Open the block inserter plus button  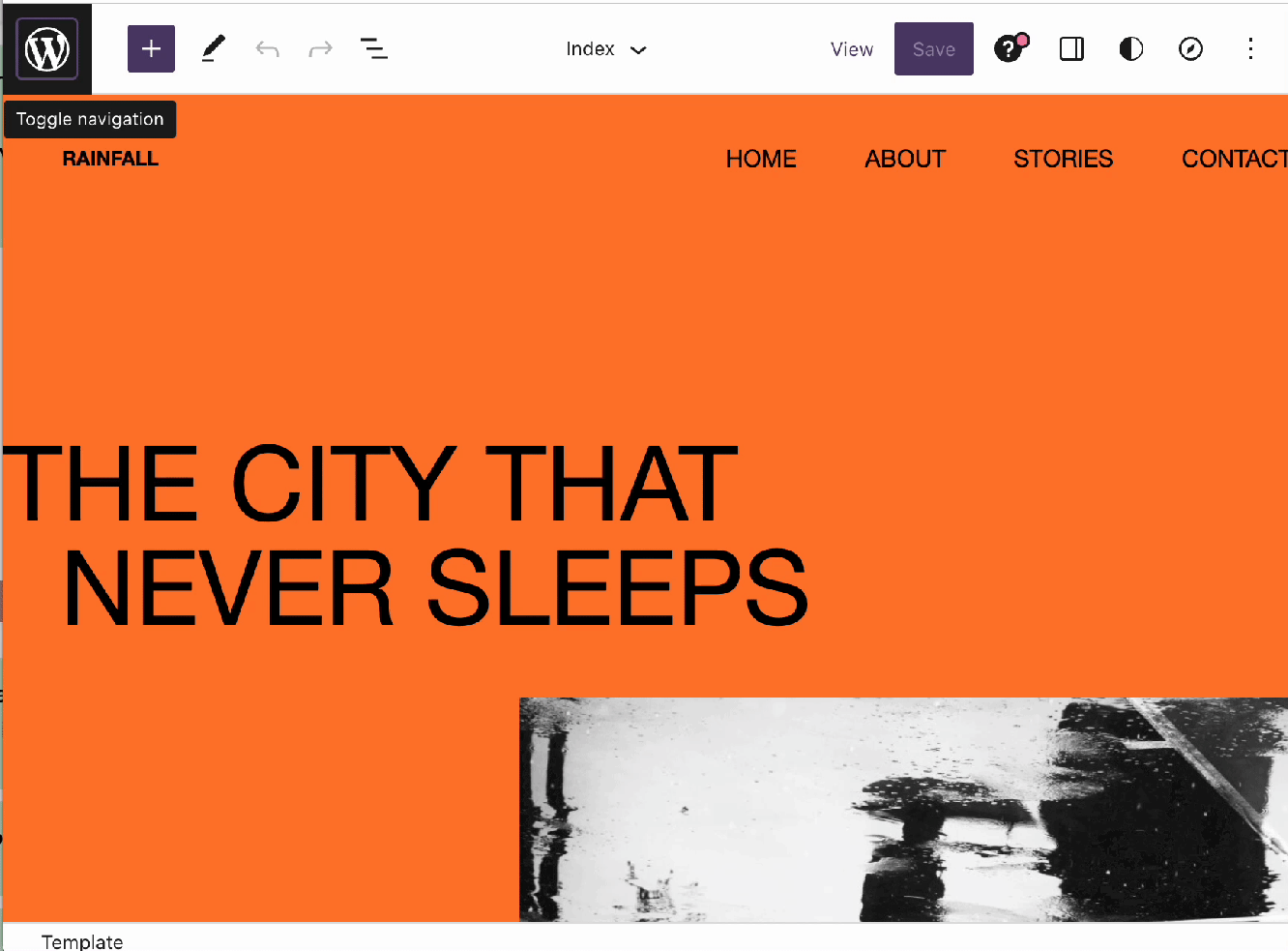point(151,48)
